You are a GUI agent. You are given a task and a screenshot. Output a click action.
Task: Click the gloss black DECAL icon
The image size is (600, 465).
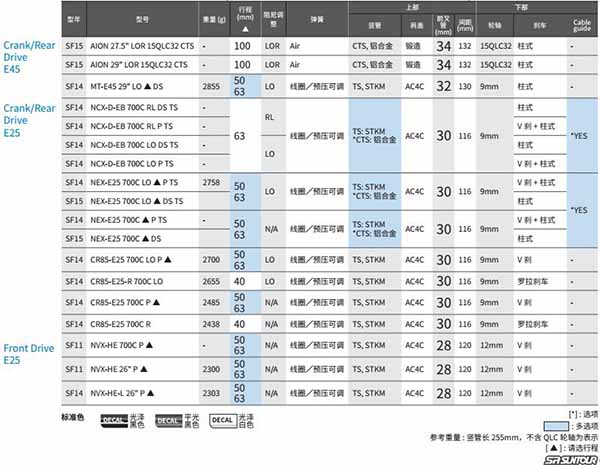coord(114,421)
